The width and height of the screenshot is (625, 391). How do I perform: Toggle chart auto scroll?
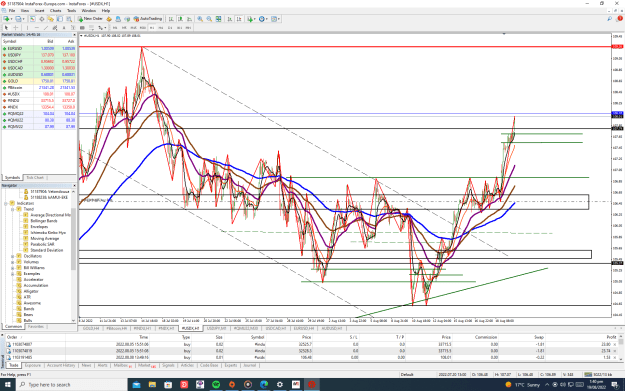230,19
